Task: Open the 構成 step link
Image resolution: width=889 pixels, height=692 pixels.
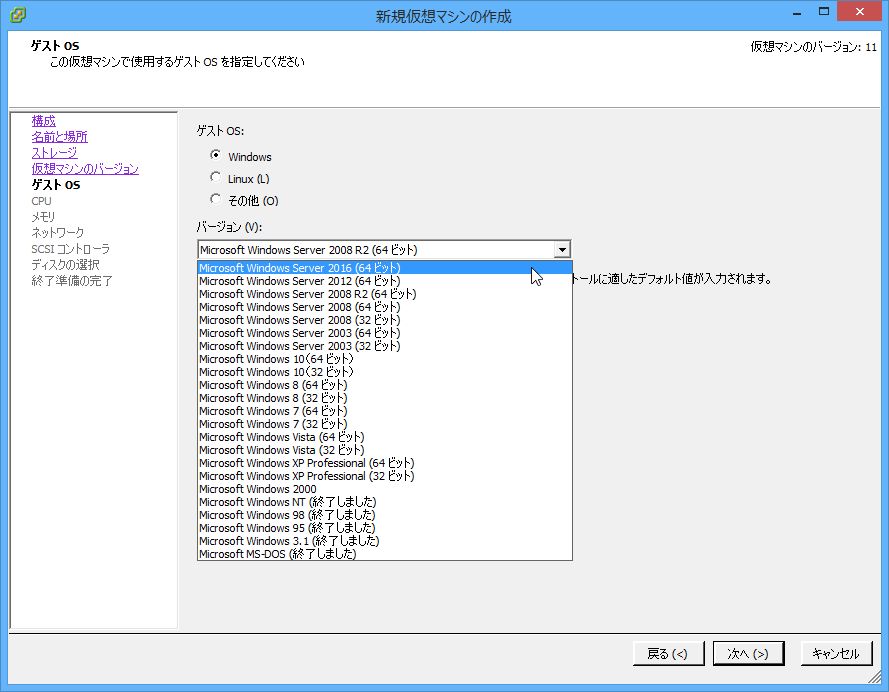Action: click(44, 121)
